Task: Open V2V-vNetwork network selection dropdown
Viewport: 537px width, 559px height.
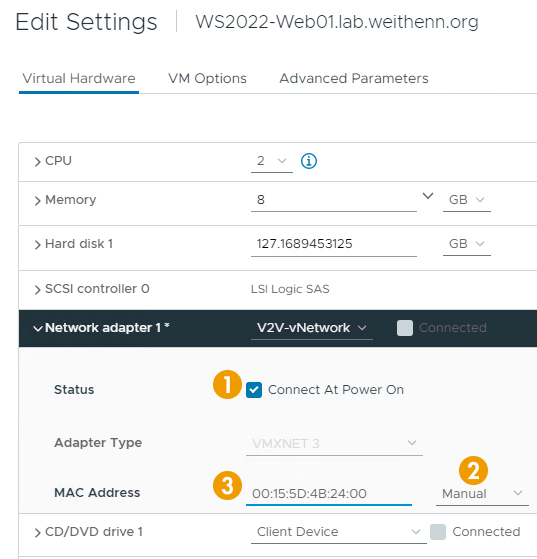Action: (312, 328)
